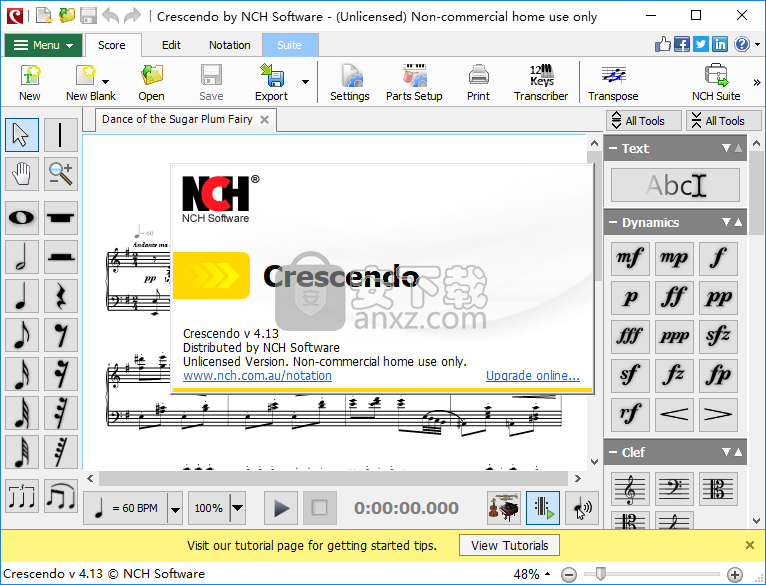Screen dimensions: 766x585
Task: Collapse the Text panel
Action: click(613, 149)
